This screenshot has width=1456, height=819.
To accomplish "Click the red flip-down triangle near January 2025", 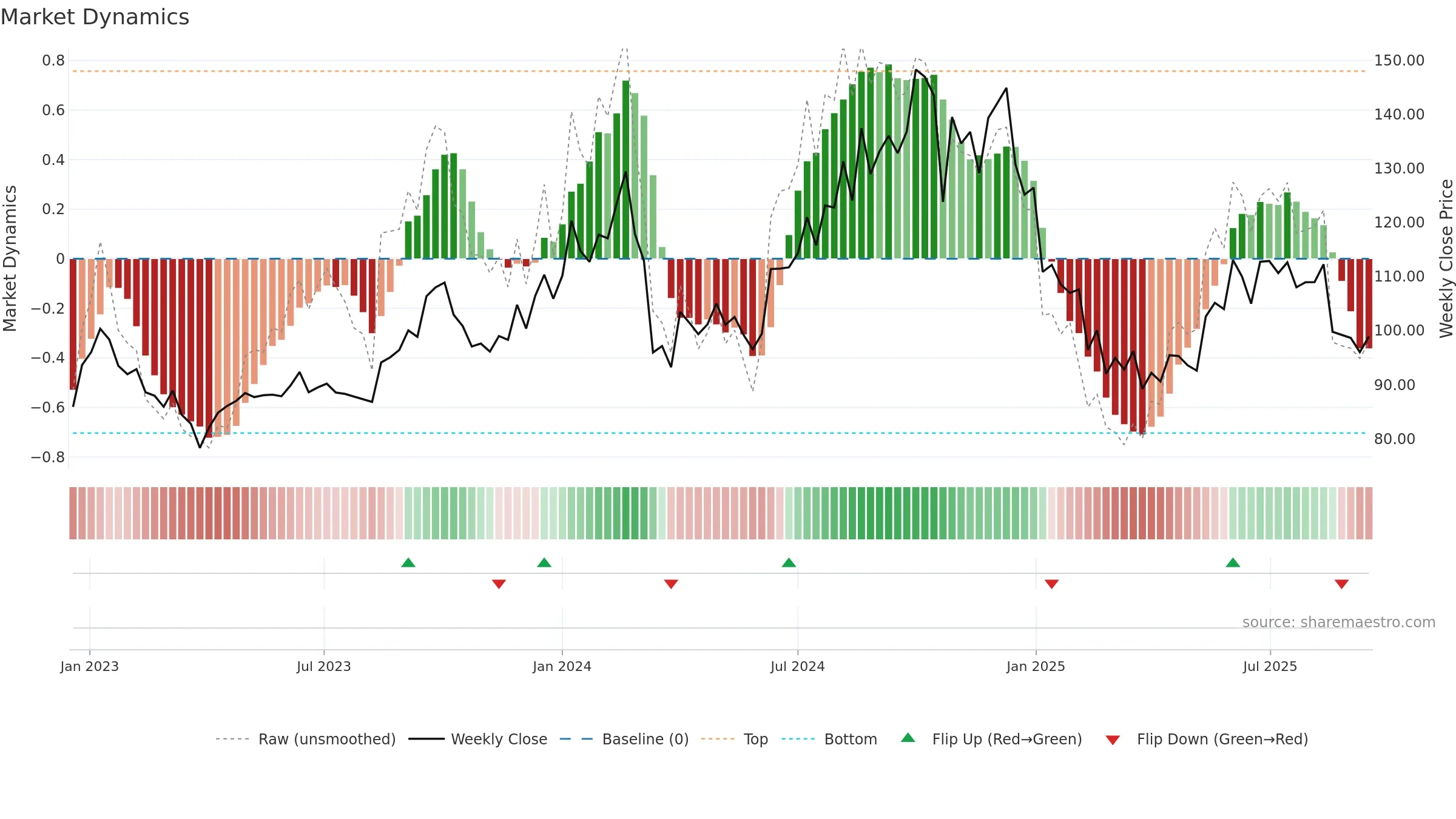I will click(x=1051, y=584).
